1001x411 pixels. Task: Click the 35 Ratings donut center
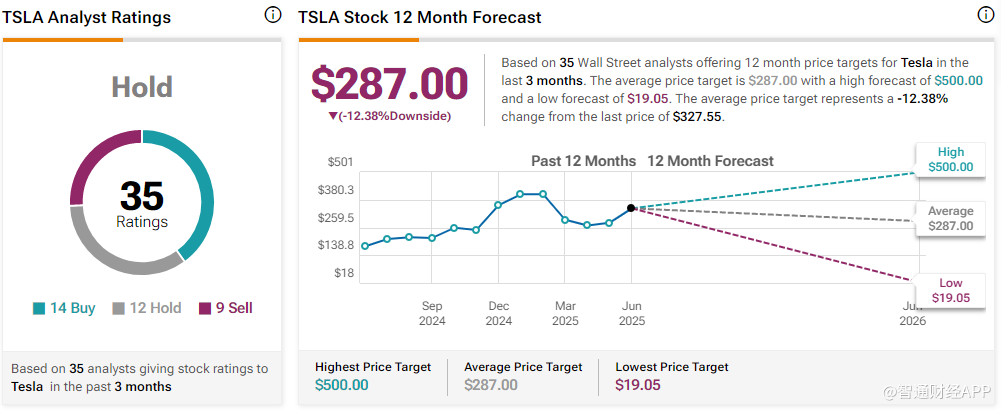point(142,204)
